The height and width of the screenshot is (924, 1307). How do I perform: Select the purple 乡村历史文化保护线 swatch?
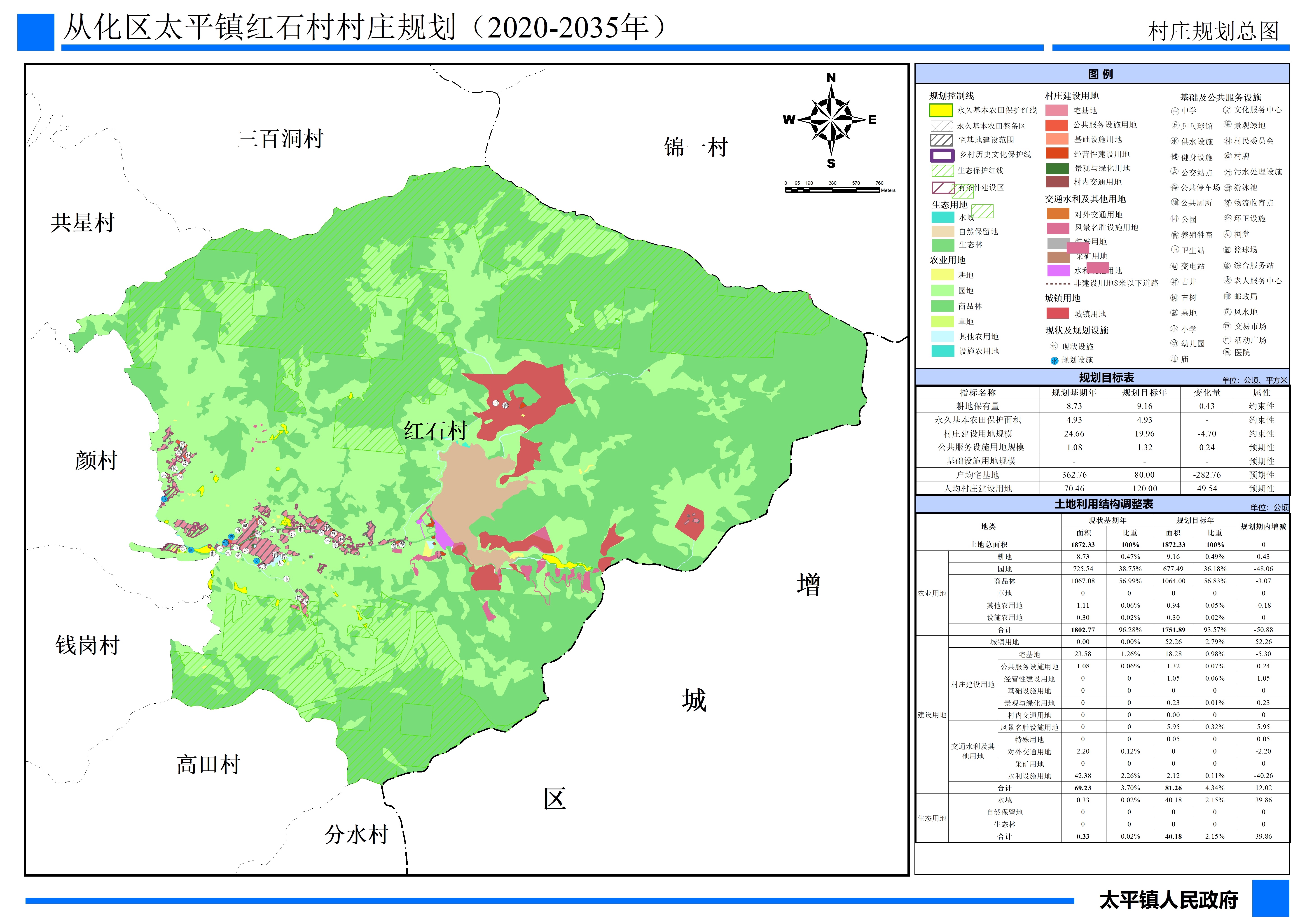[x=942, y=155]
